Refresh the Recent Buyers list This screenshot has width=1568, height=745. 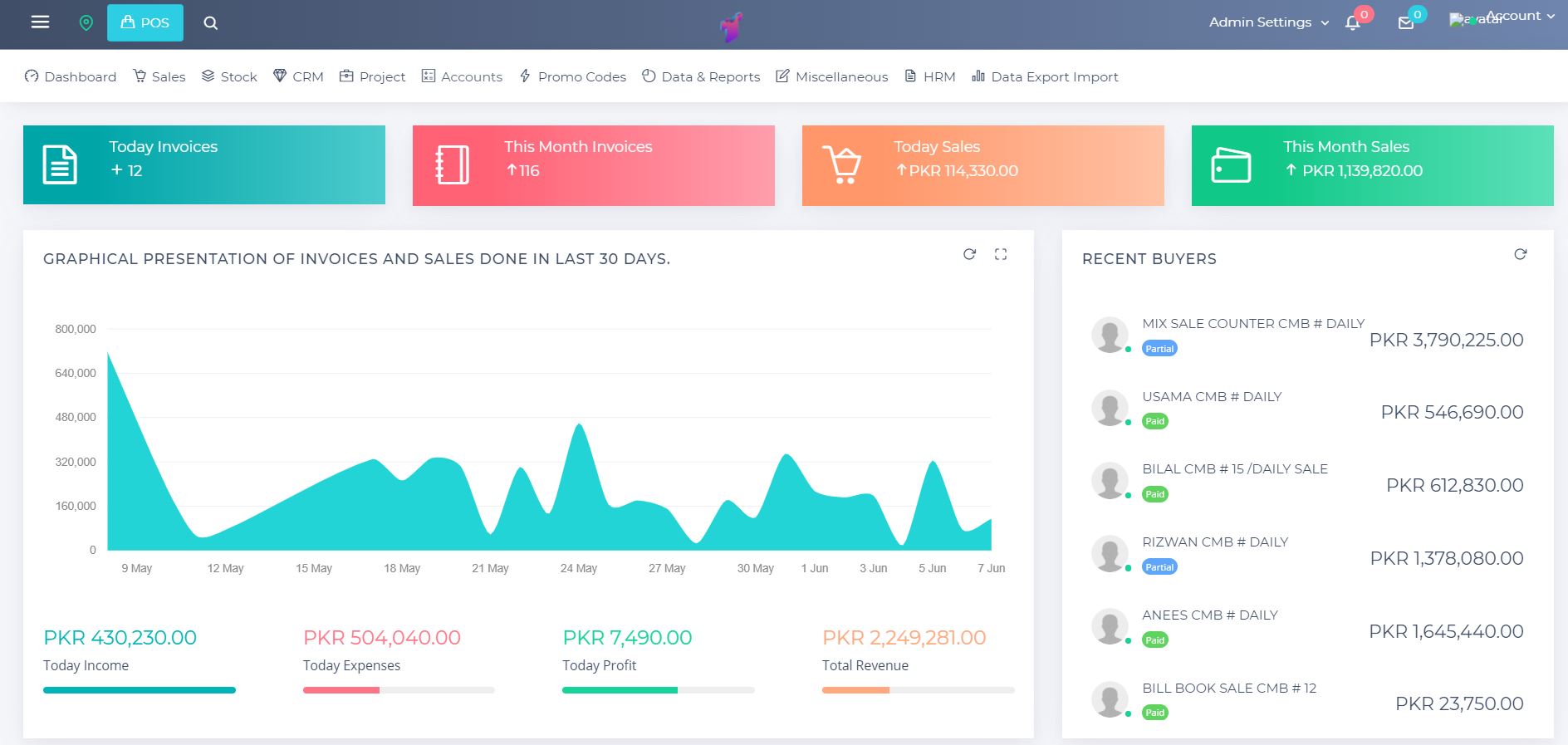[x=1520, y=254]
